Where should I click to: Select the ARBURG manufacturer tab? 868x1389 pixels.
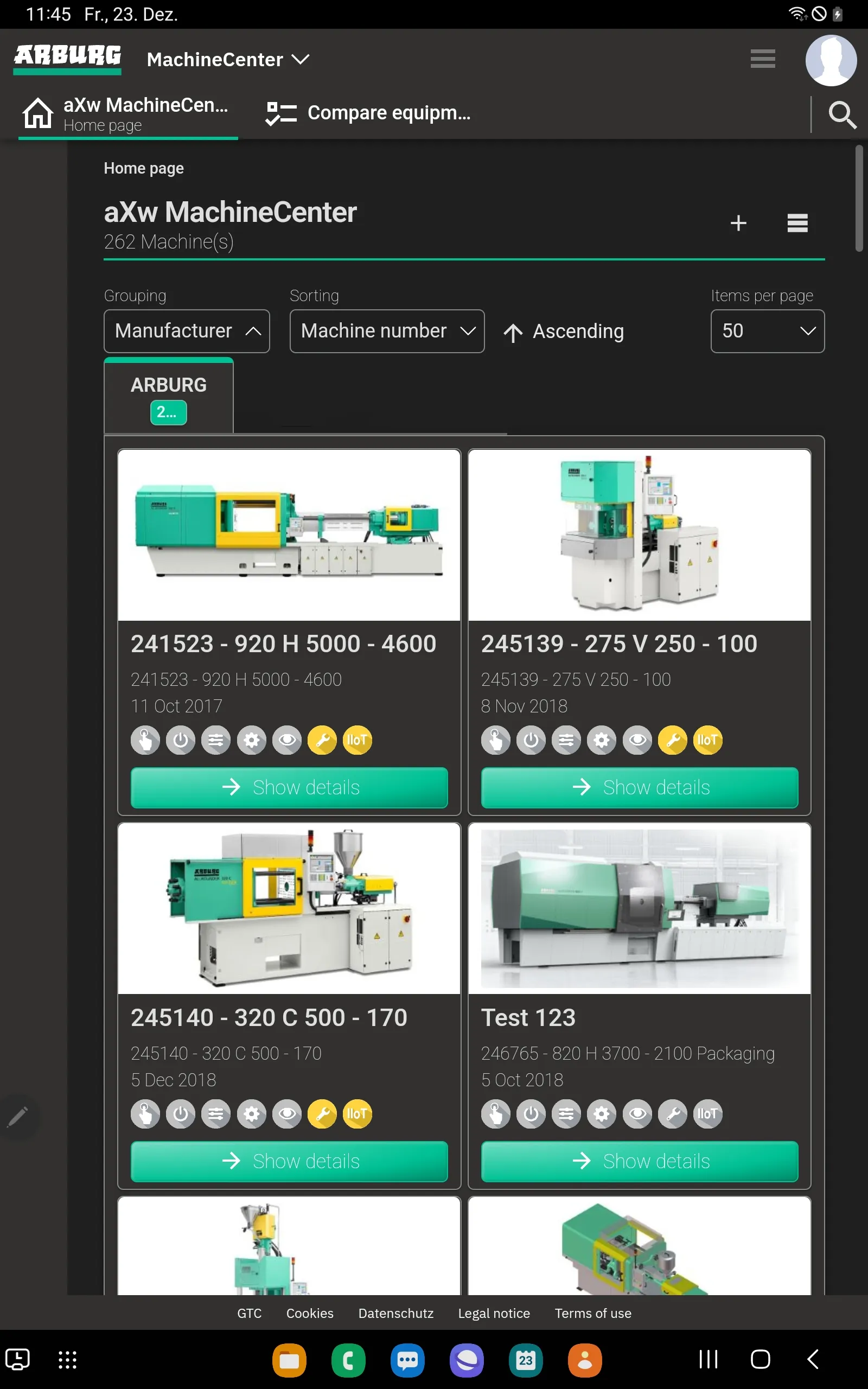point(169,396)
